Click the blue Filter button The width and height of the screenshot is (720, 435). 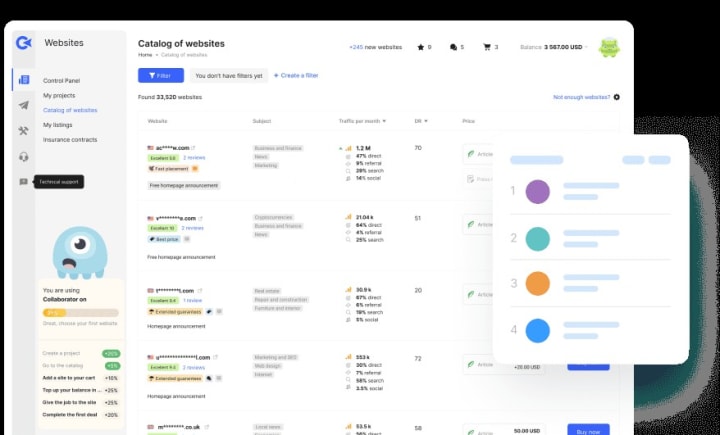[x=161, y=75]
